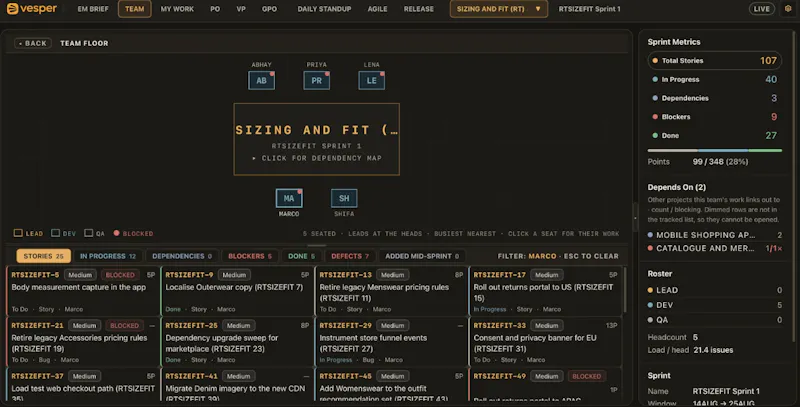This screenshot has height=407, width=800.
Task: Open story card RTSIZEFIT-13
Action: [391, 291]
